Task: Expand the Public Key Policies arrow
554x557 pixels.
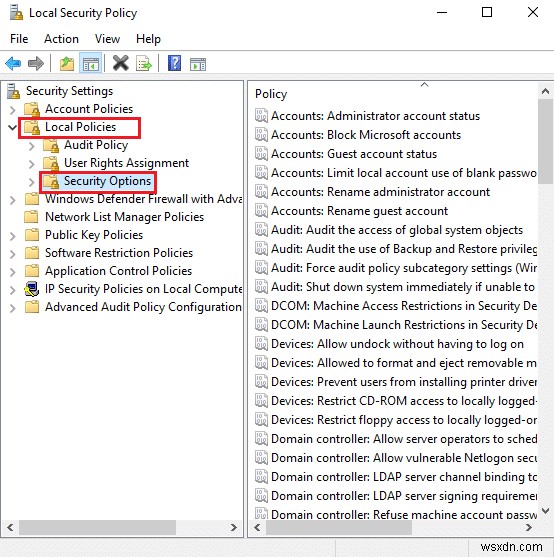Action: point(12,236)
